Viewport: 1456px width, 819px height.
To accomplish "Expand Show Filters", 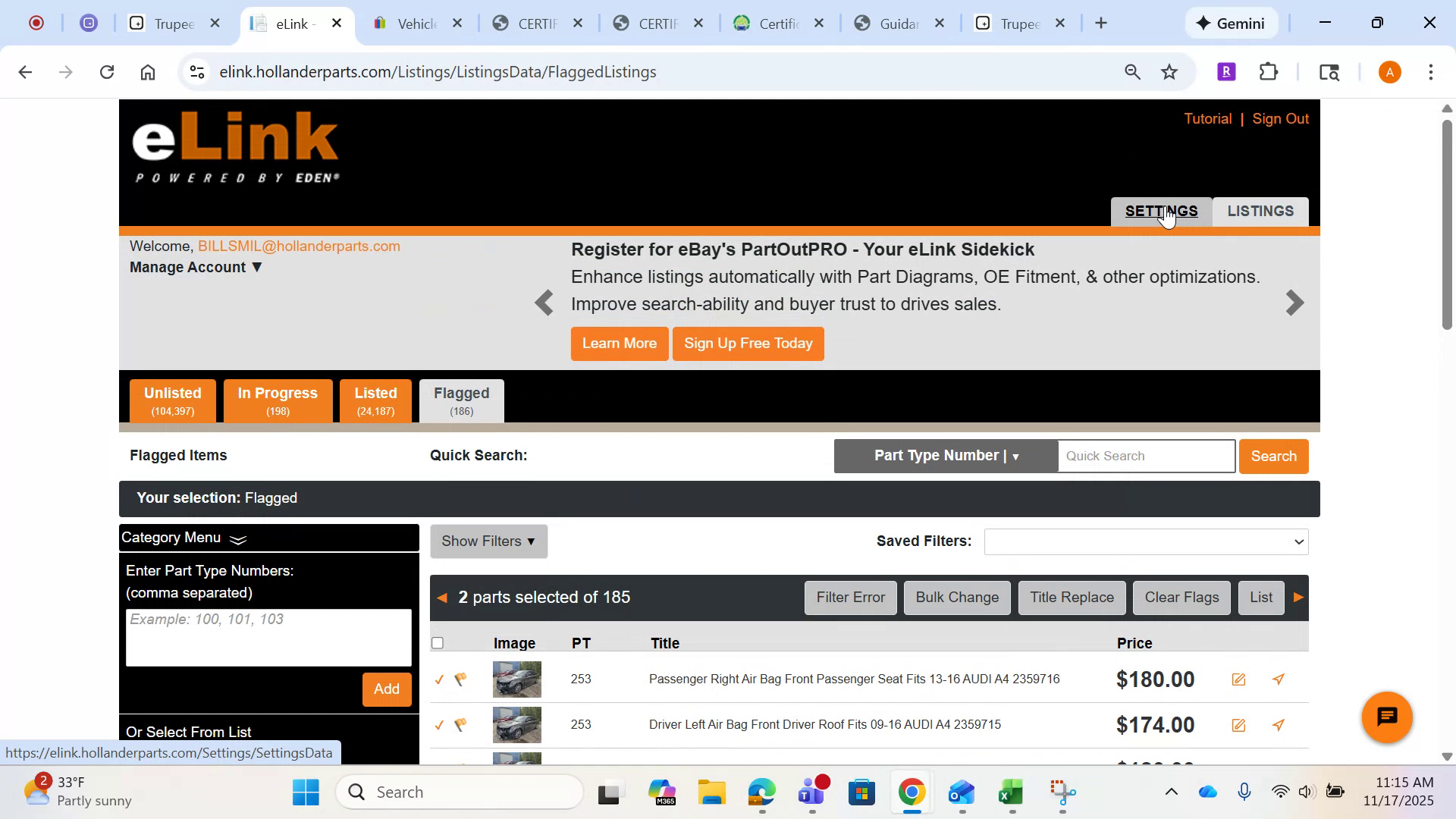I will pyautogui.click(x=488, y=541).
